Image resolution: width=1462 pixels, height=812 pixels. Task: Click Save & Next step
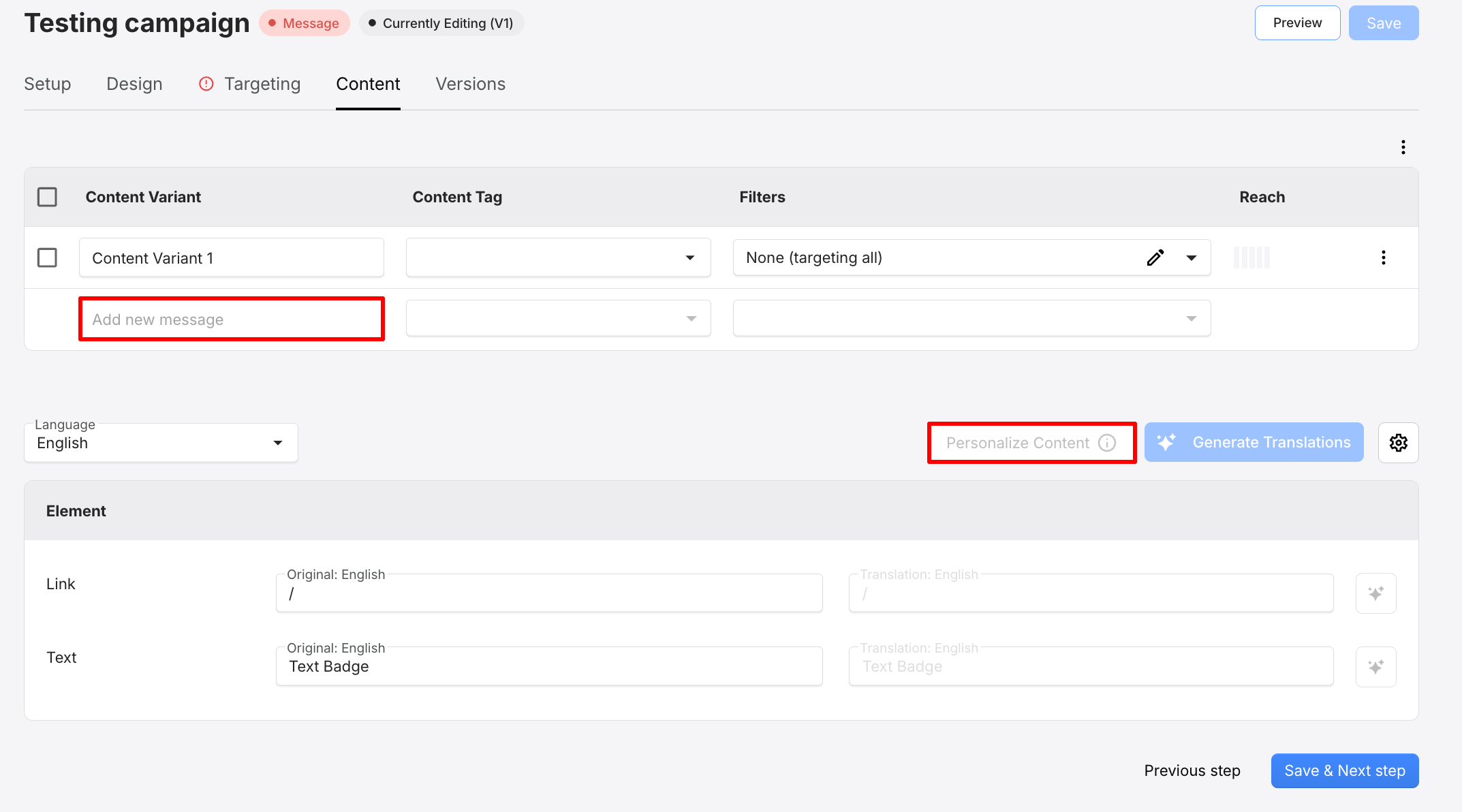click(x=1344, y=770)
